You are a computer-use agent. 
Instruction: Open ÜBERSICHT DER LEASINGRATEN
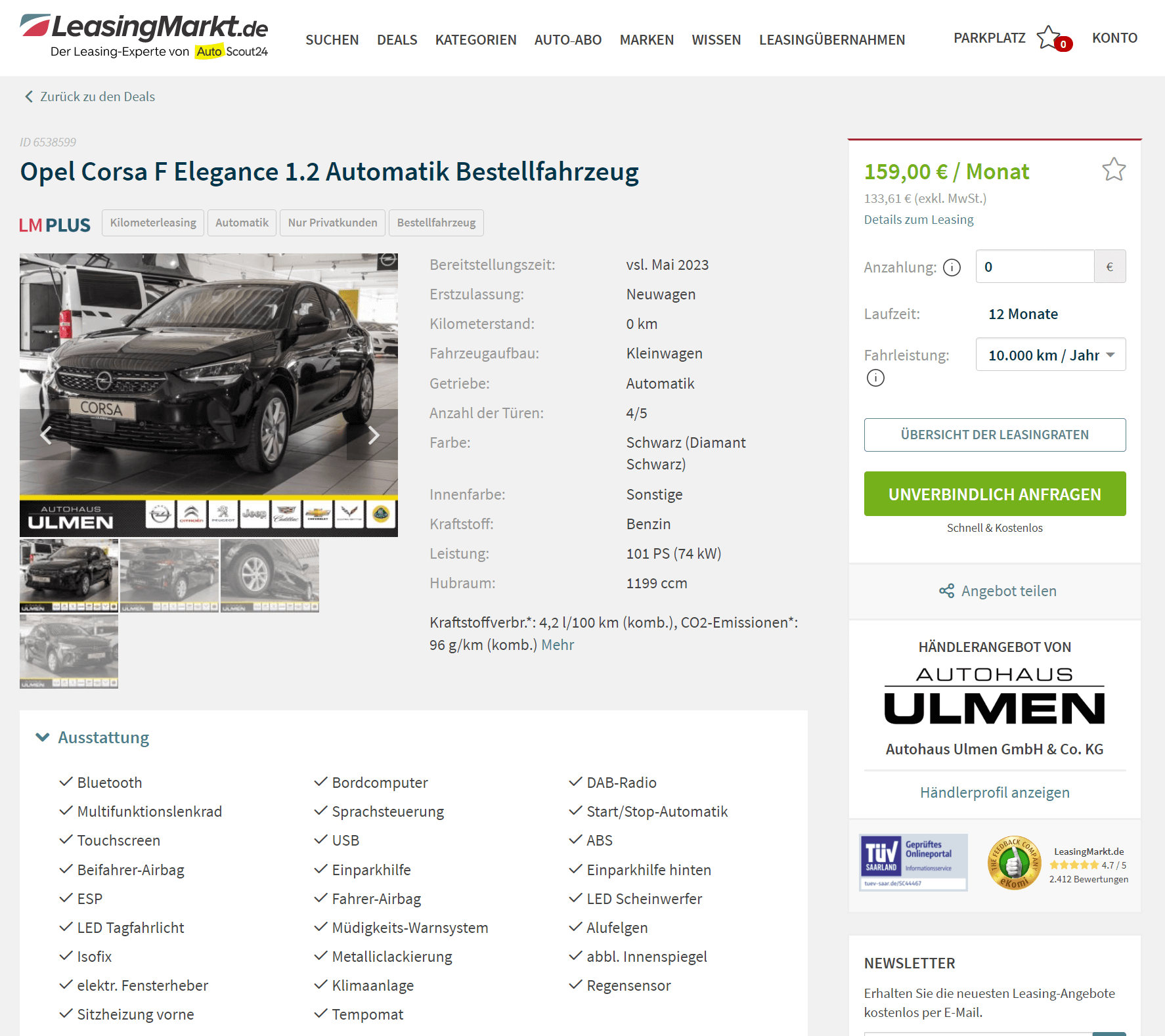pos(994,435)
